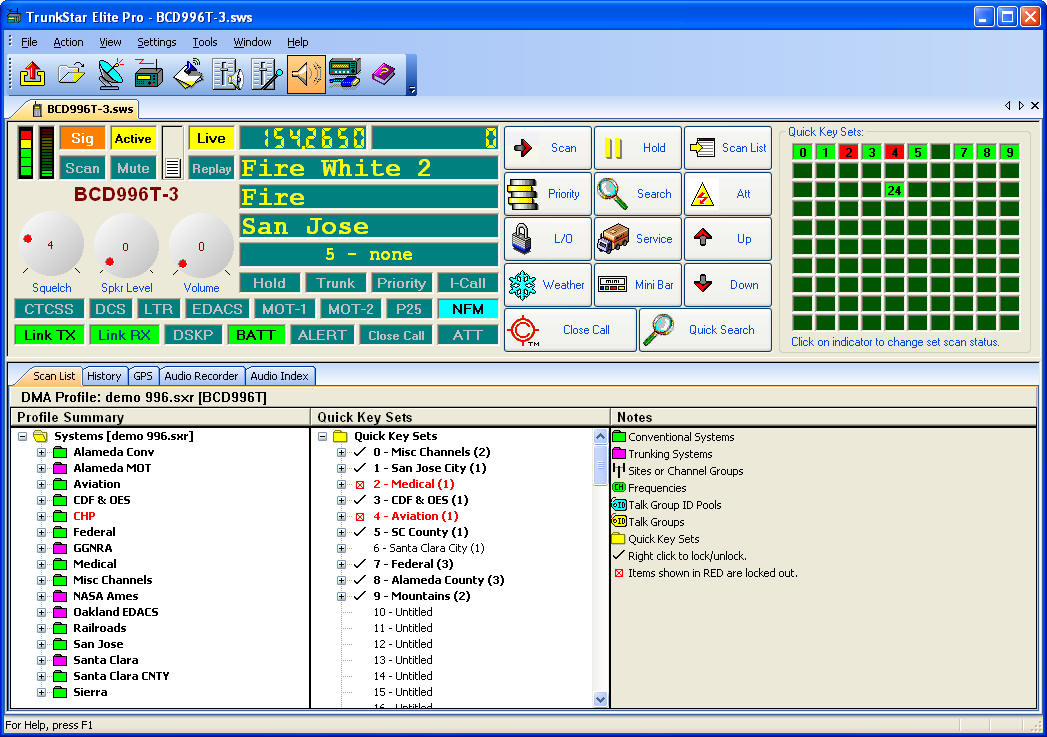The image size is (1047, 737).
Task: Expand the 5 - SC County (1) node
Action: point(341,532)
